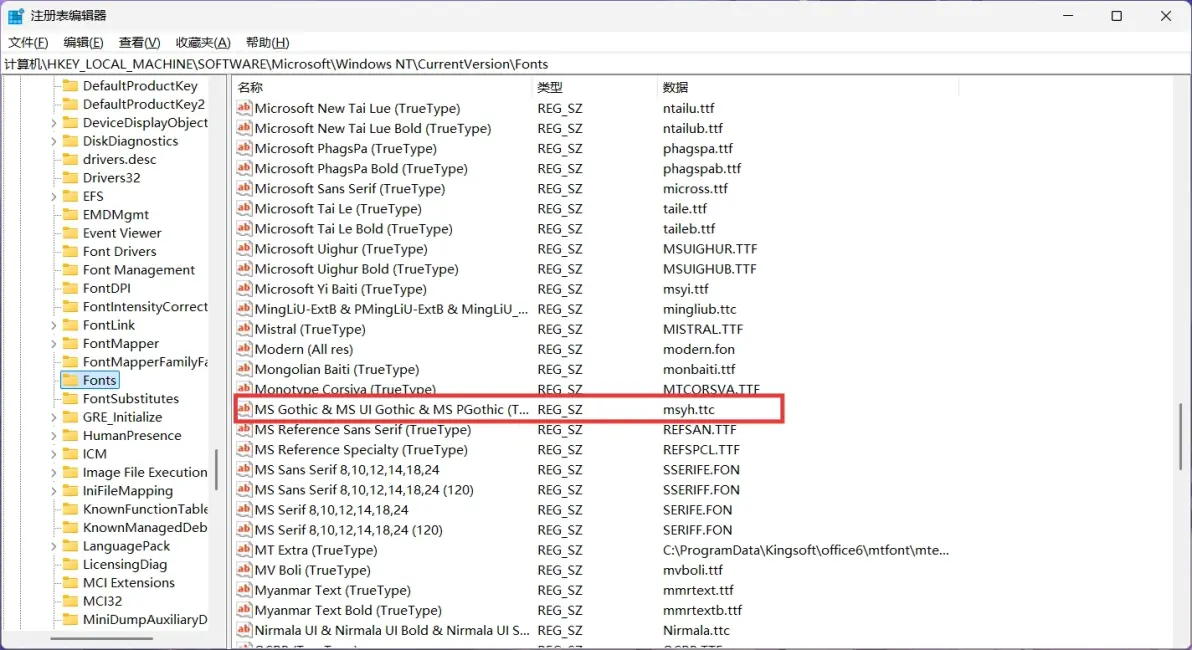Select the Microsoft Uighur Bold (TrueType) value

pos(357,269)
